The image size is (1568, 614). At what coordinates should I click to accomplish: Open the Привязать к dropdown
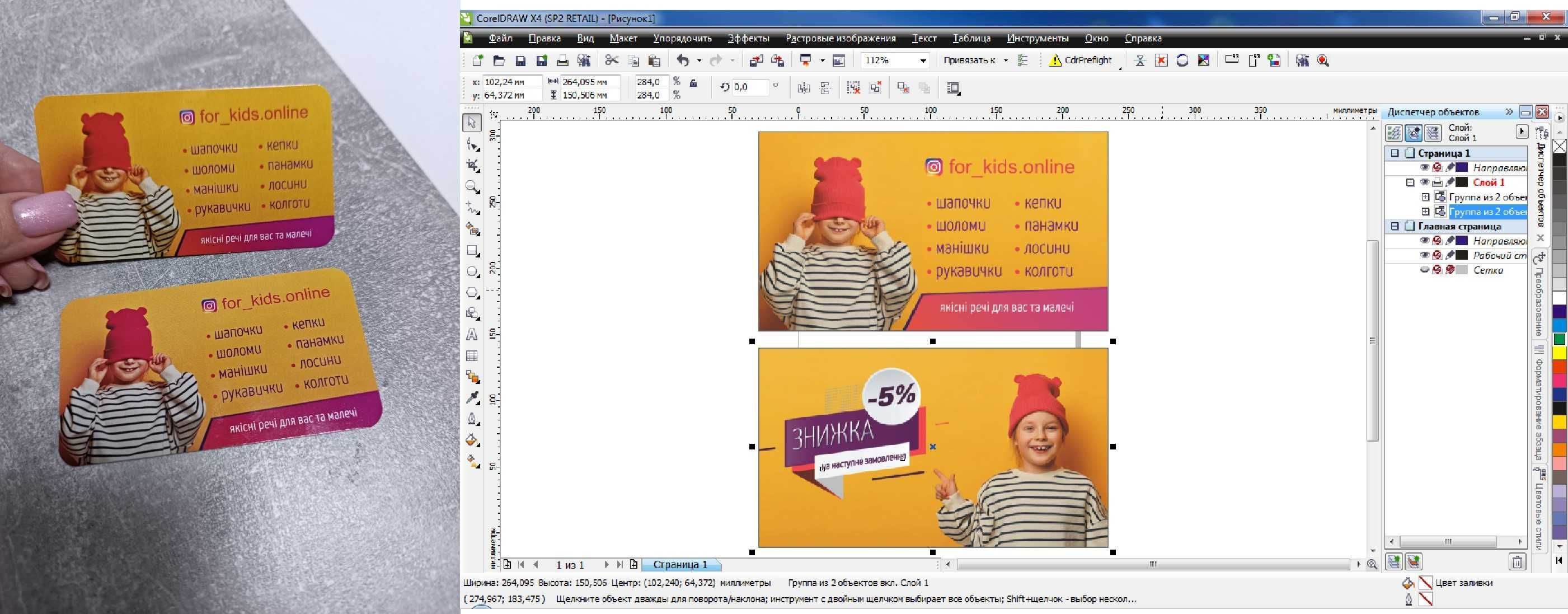click(x=1006, y=60)
